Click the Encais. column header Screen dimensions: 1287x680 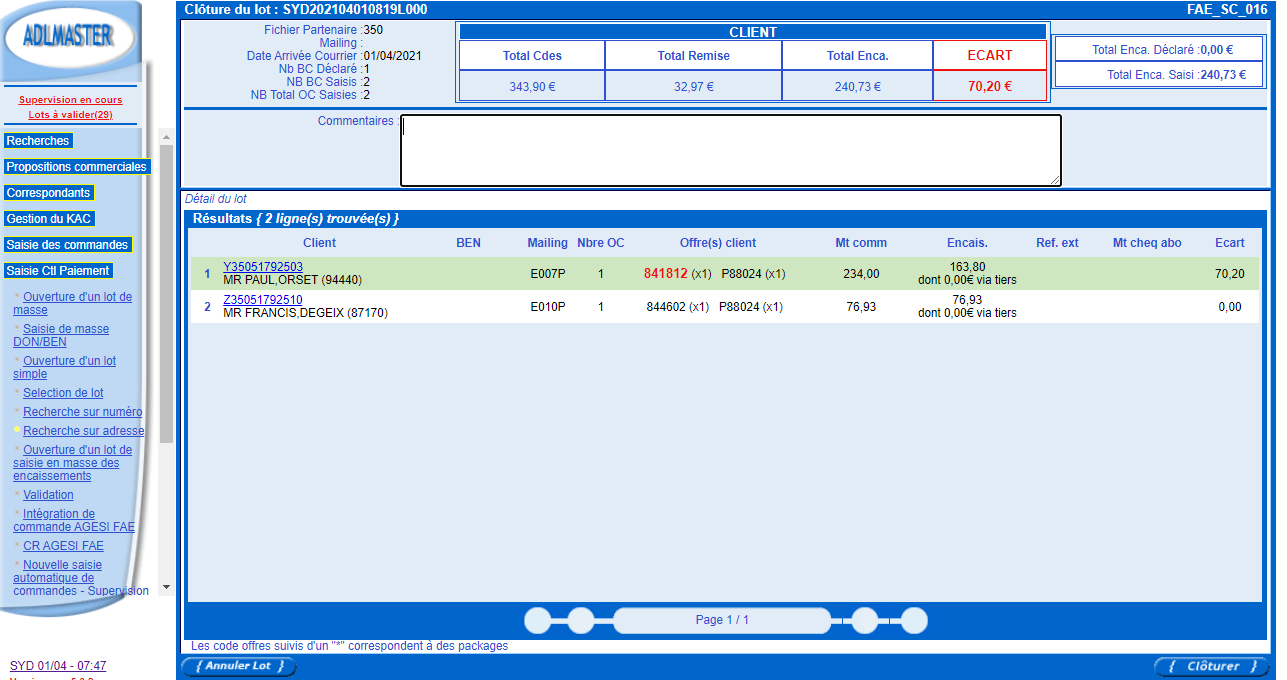coord(967,243)
